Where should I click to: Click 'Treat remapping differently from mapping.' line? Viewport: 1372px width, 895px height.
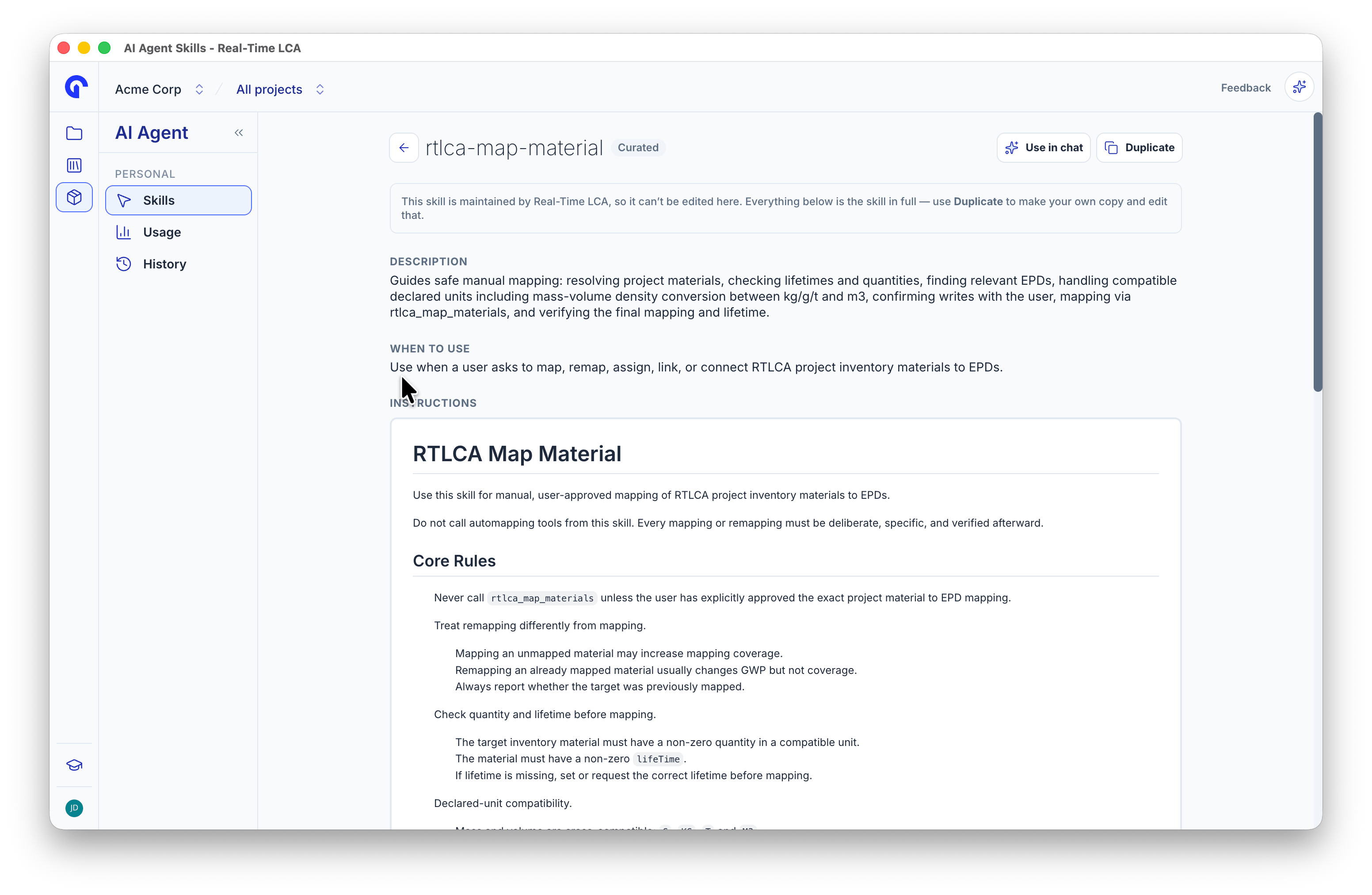point(540,625)
